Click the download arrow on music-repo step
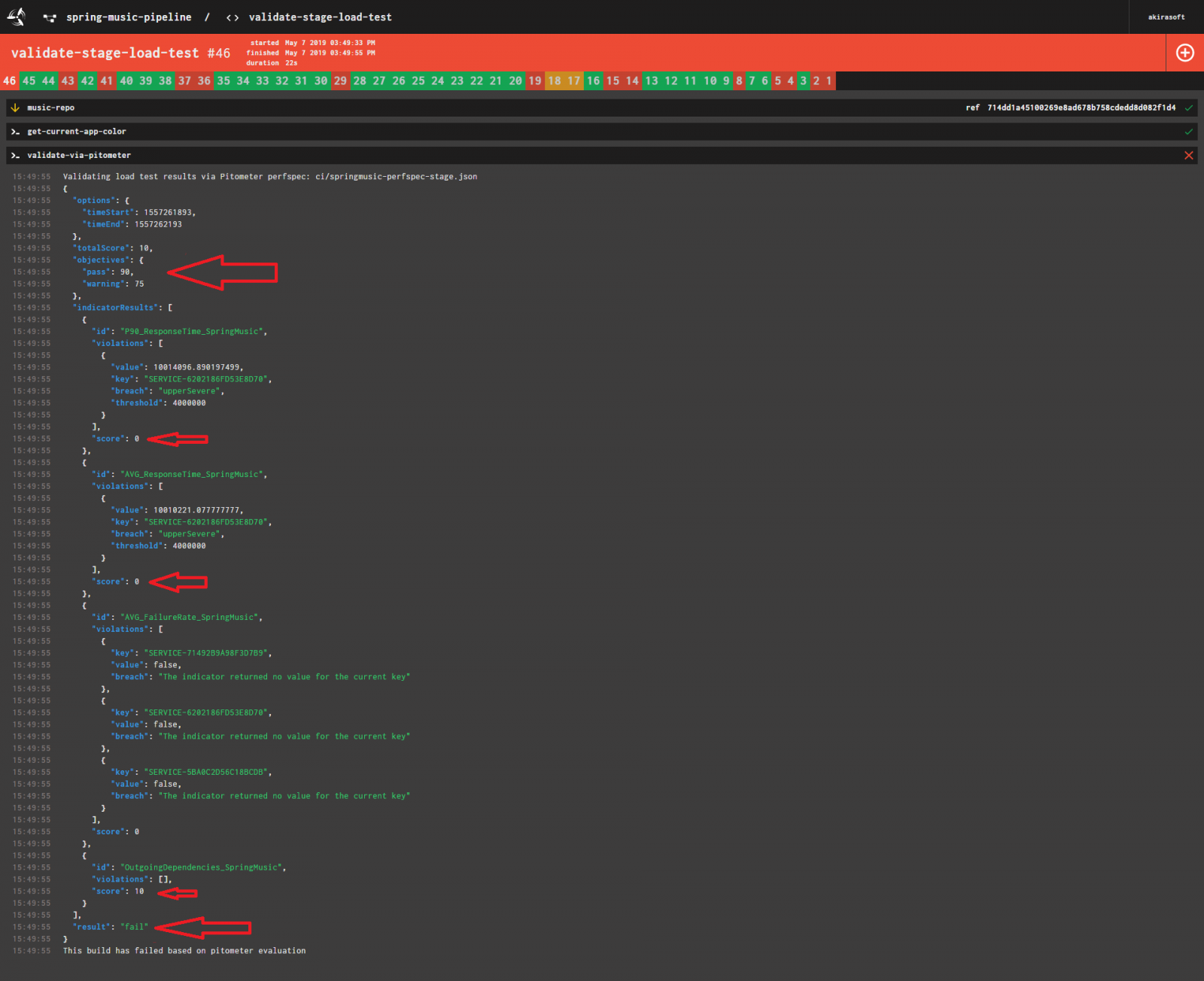This screenshot has width=1204, height=981. pos(15,107)
